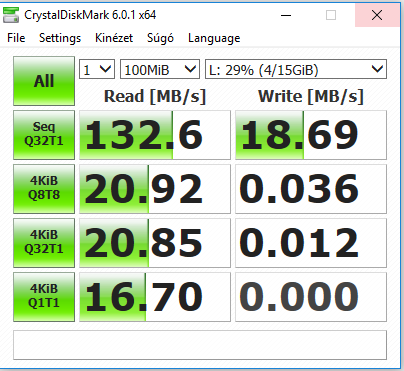Click the 4KiB Q8T8 write value 0.036
404x371 pixels.
click(x=311, y=189)
